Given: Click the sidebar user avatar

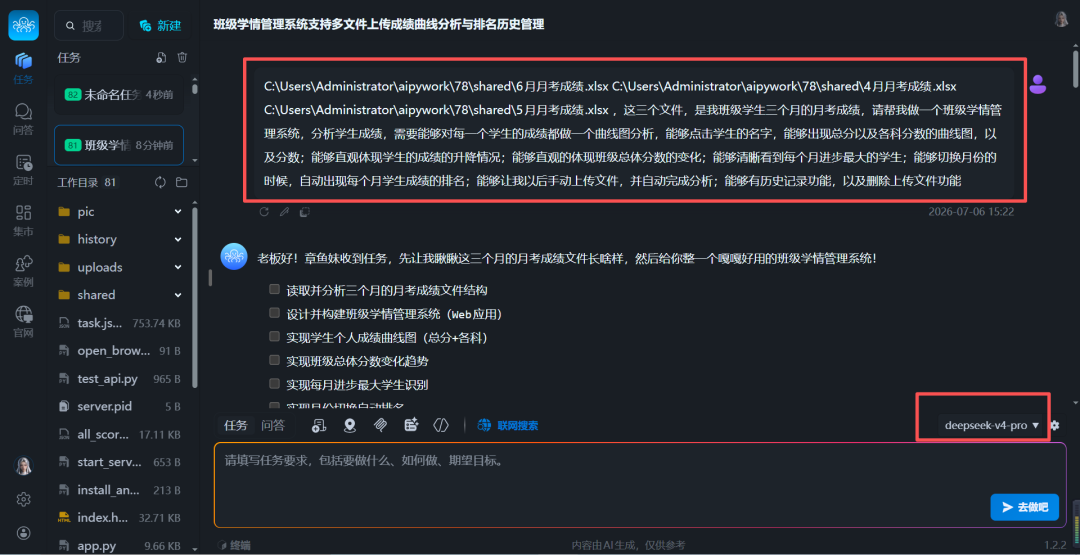Looking at the screenshot, I should point(23,465).
